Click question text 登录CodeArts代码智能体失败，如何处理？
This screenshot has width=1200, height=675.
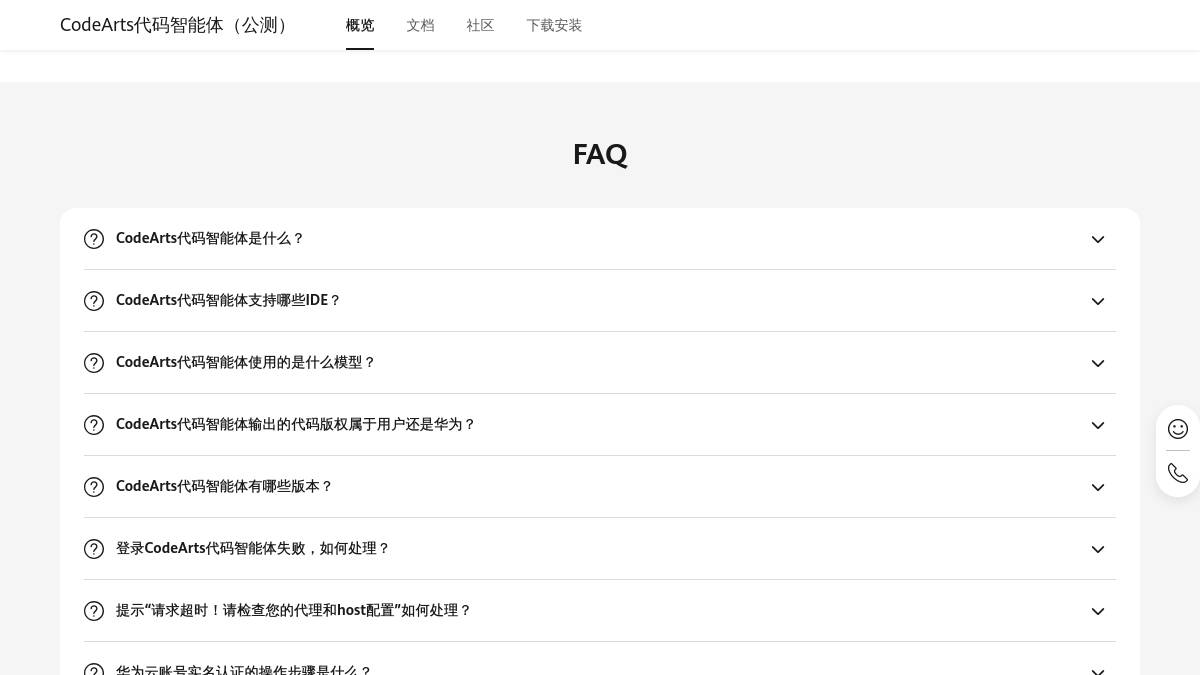pos(253,549)
